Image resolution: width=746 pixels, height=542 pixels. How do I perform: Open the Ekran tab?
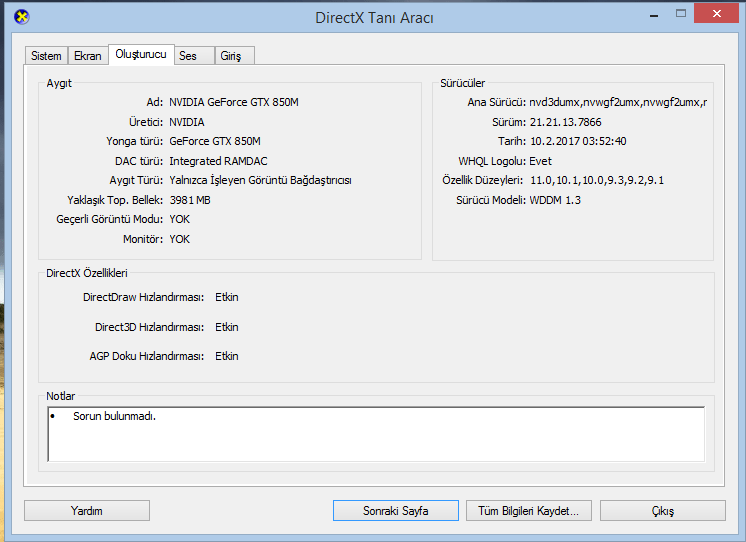point(88,56)
